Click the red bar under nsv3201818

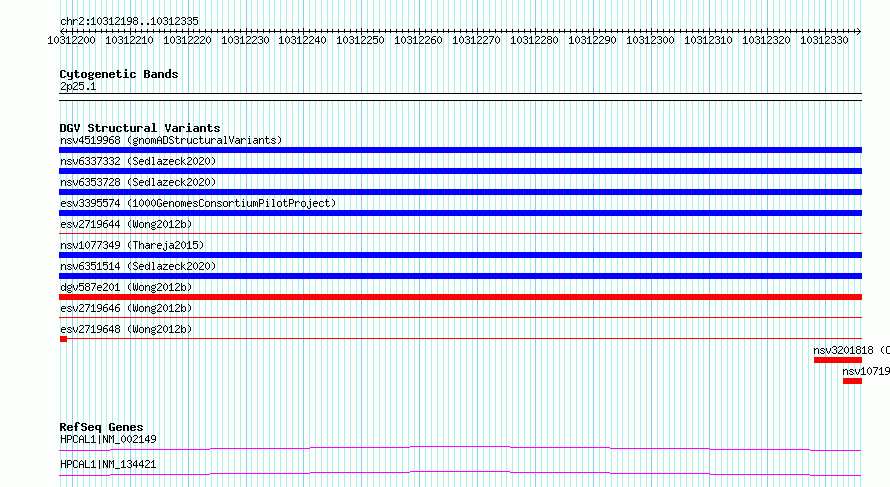(838, 360)
